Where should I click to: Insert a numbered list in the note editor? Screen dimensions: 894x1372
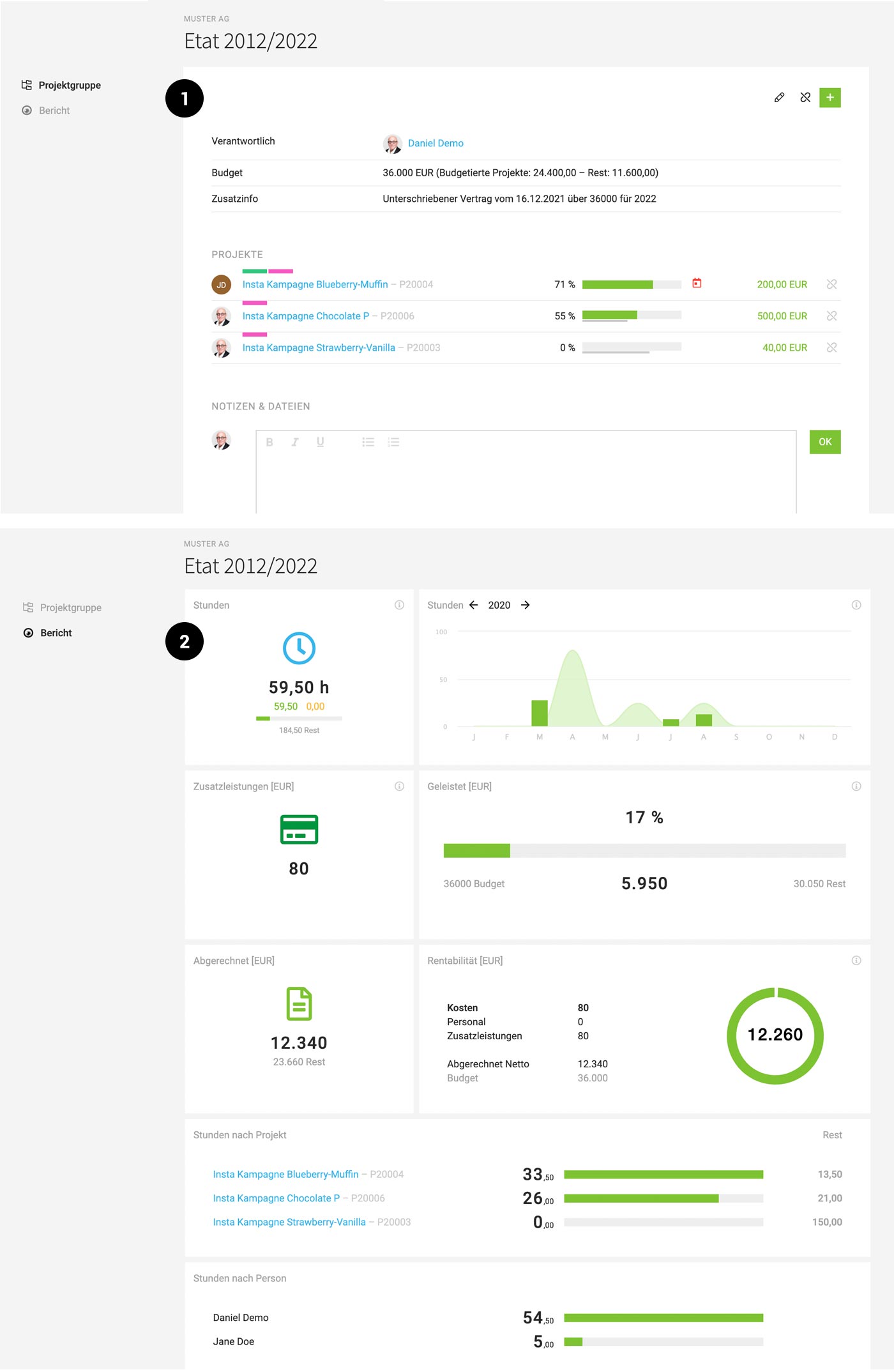coord(393,442)
